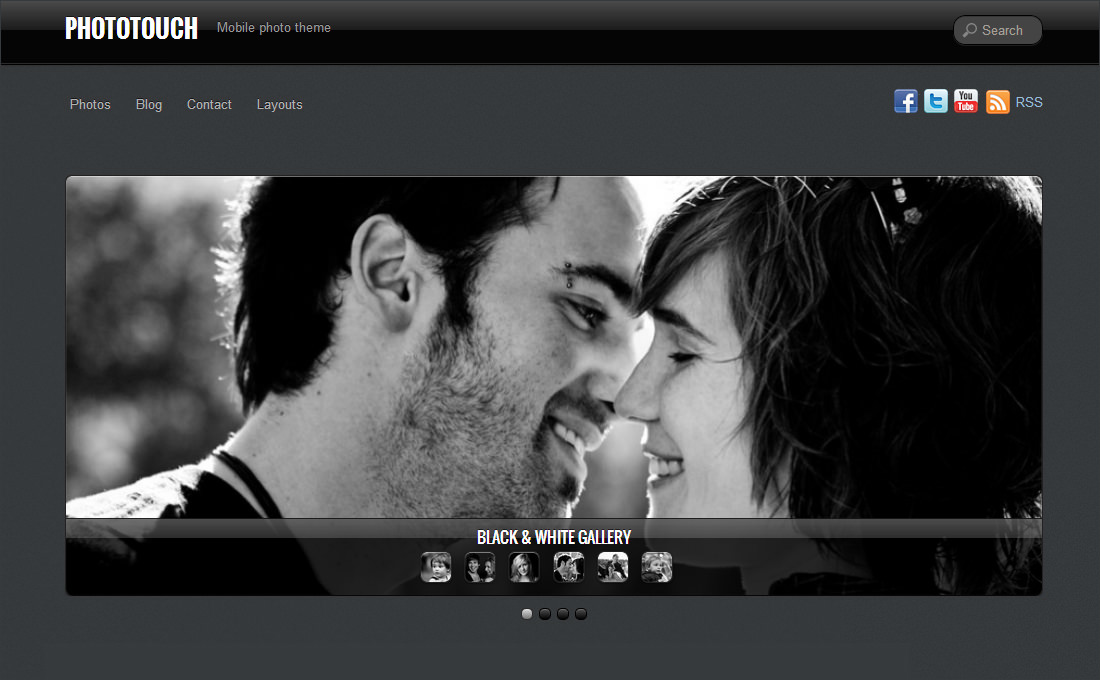Switch to the second slider dot

point(545,614)
